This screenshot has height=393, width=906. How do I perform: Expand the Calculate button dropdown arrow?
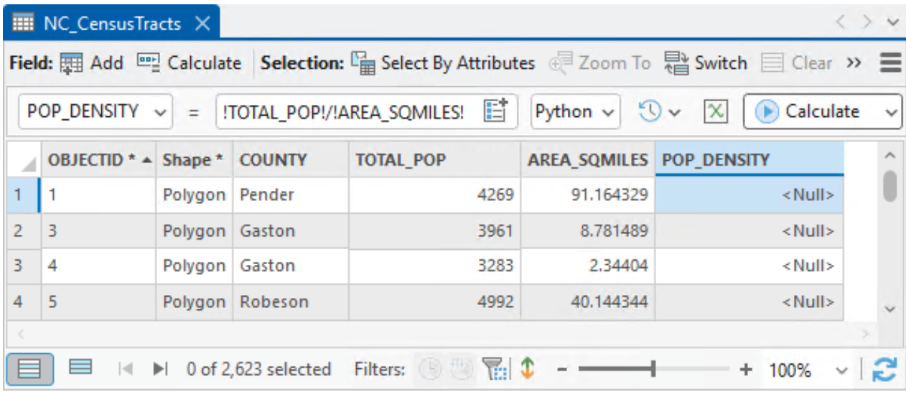[890, 112]
